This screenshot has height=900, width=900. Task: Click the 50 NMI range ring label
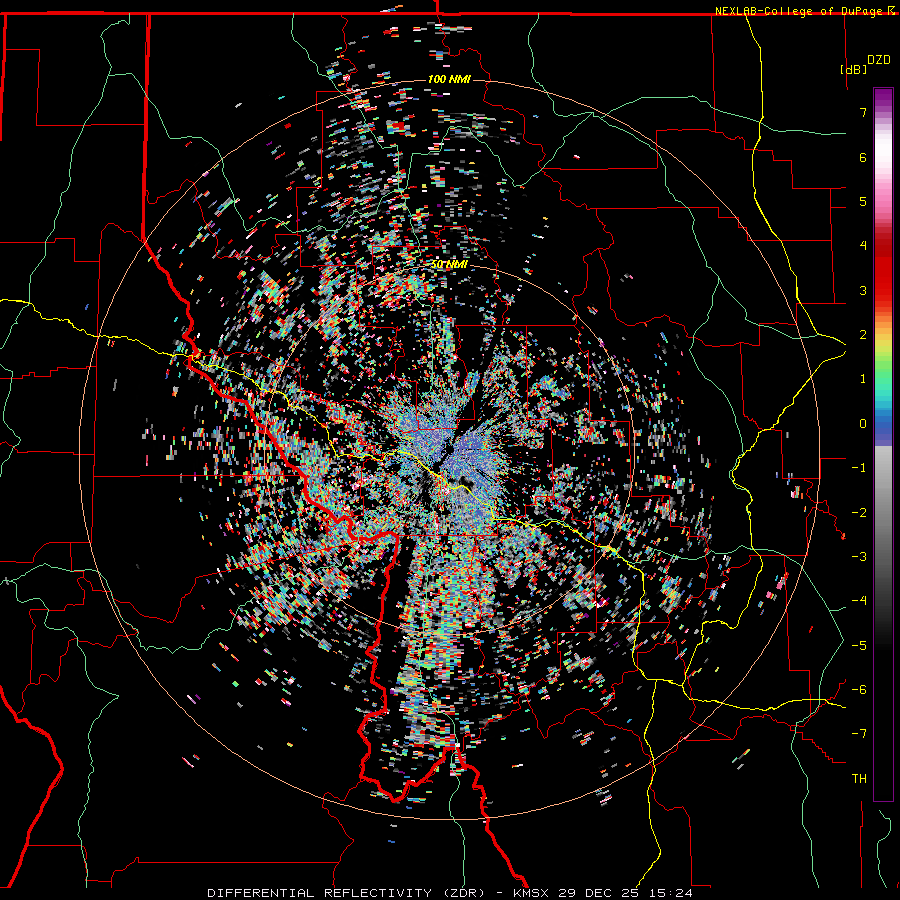pos(449,265)
